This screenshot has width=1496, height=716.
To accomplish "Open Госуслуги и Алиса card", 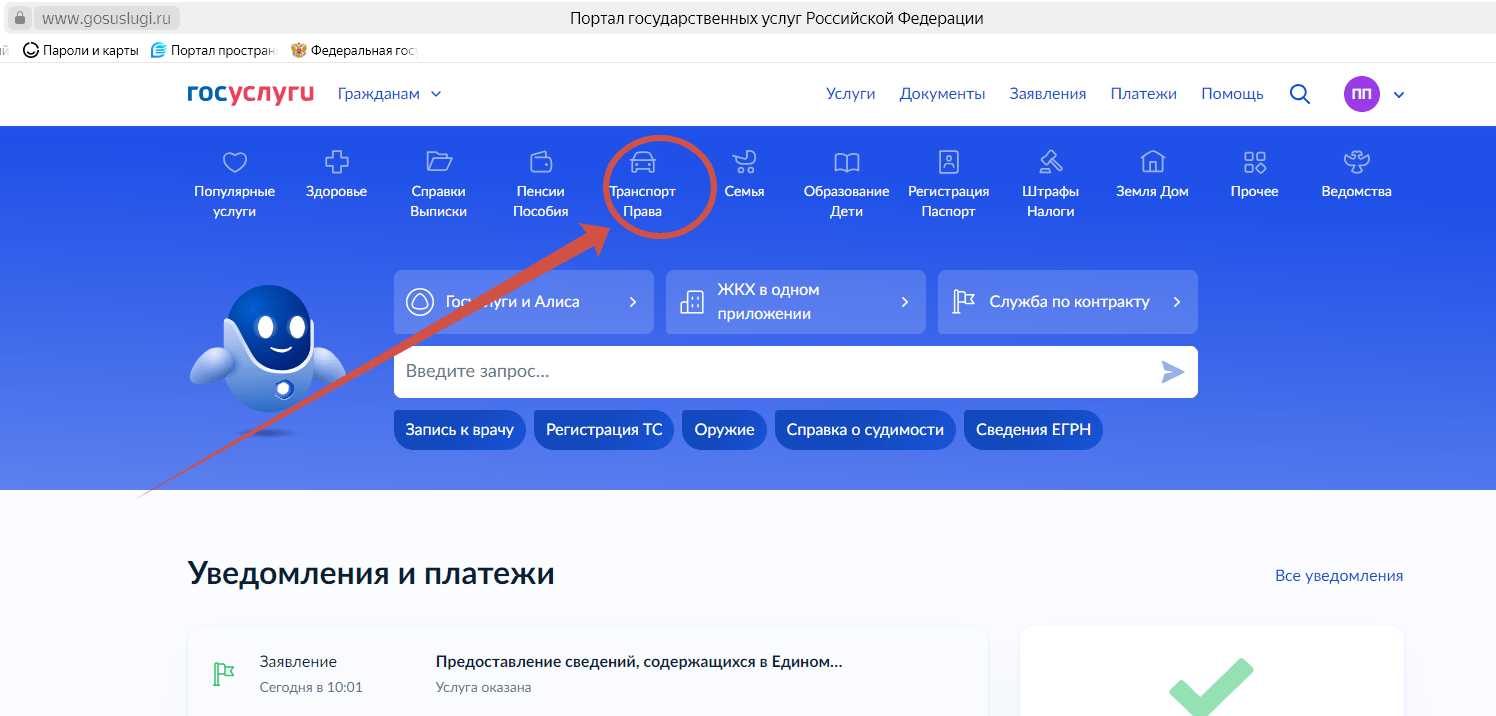I will (524, 302).
